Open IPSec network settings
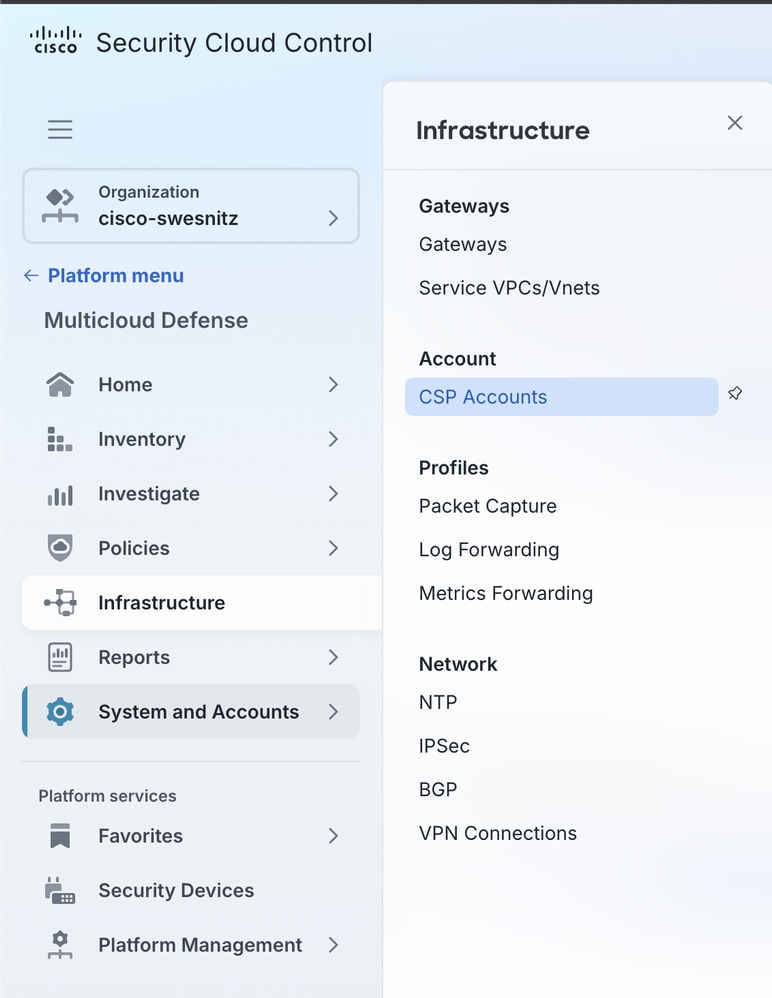Image resolution: width=772 pixels, height=998 pixels. 444,746
